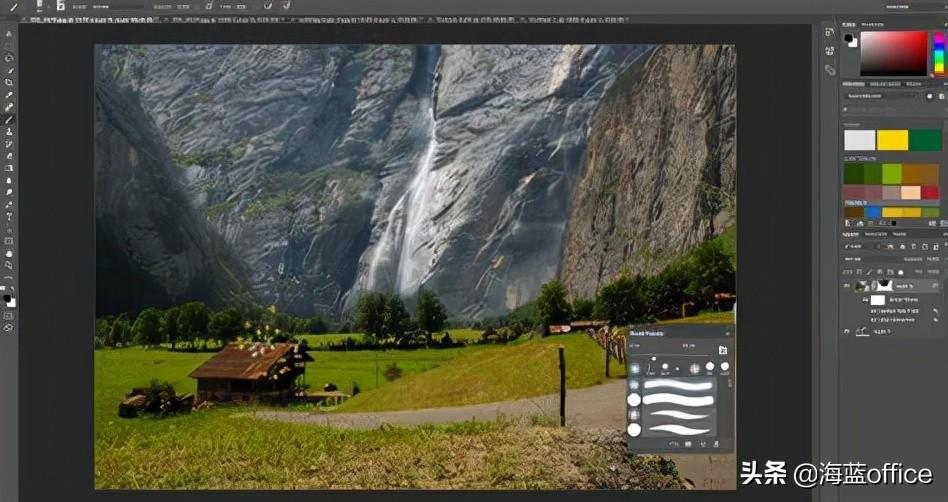
Task: Click the library search field
Action: 892,110
